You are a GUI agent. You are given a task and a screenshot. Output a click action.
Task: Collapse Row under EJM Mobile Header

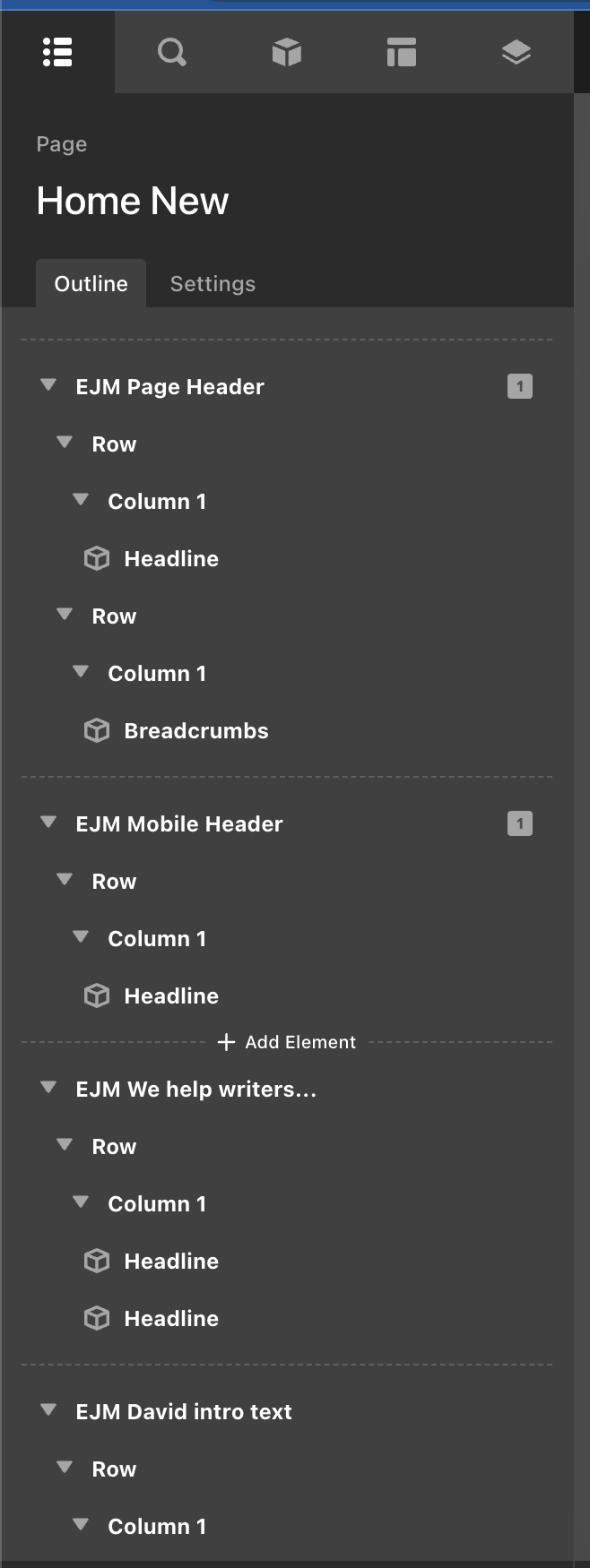65,881
